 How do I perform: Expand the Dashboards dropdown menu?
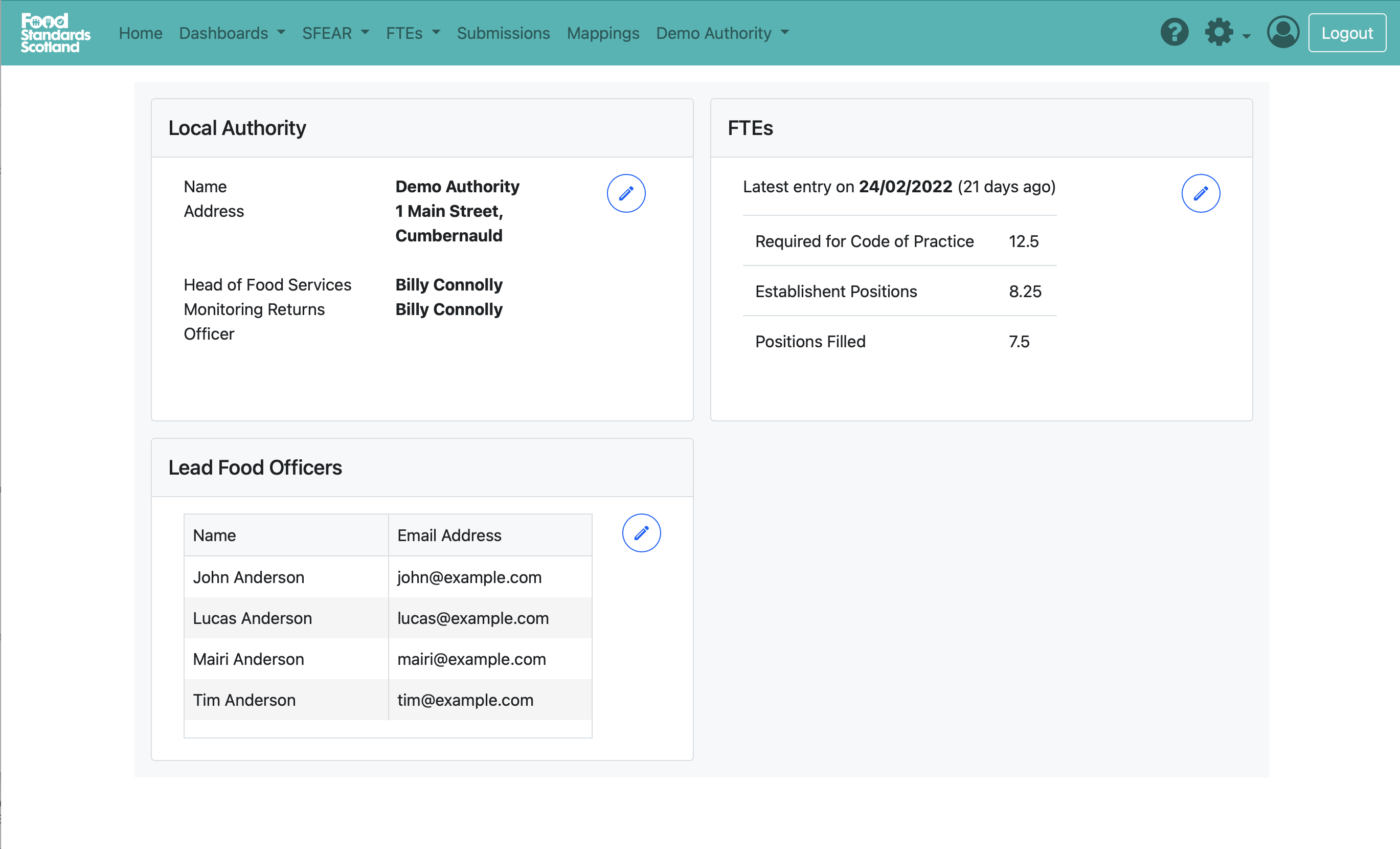(232, 33)
